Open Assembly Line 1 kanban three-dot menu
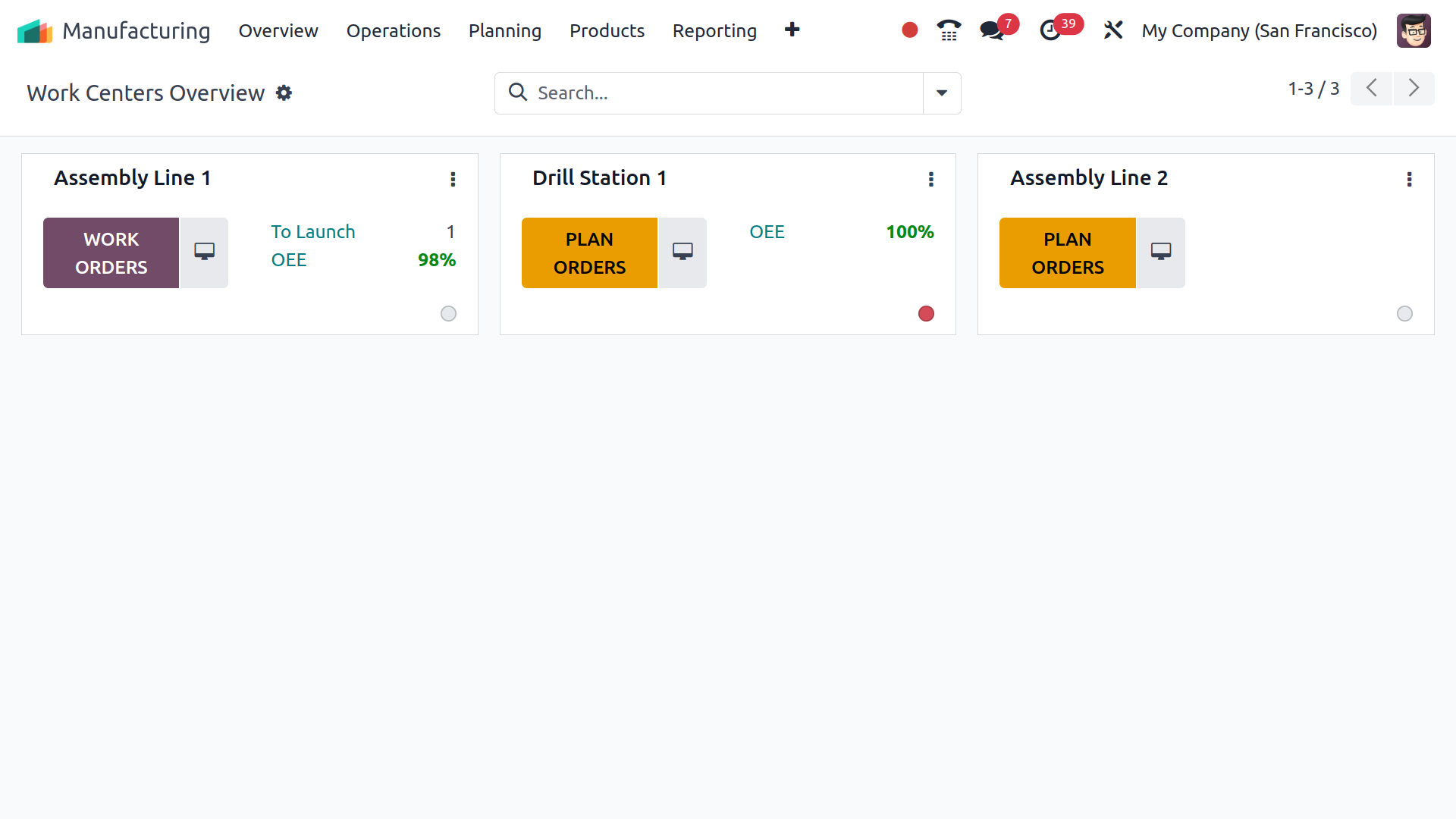Image resolution: width=1456 pixels, height=819 pixels. tap(453, 179)
